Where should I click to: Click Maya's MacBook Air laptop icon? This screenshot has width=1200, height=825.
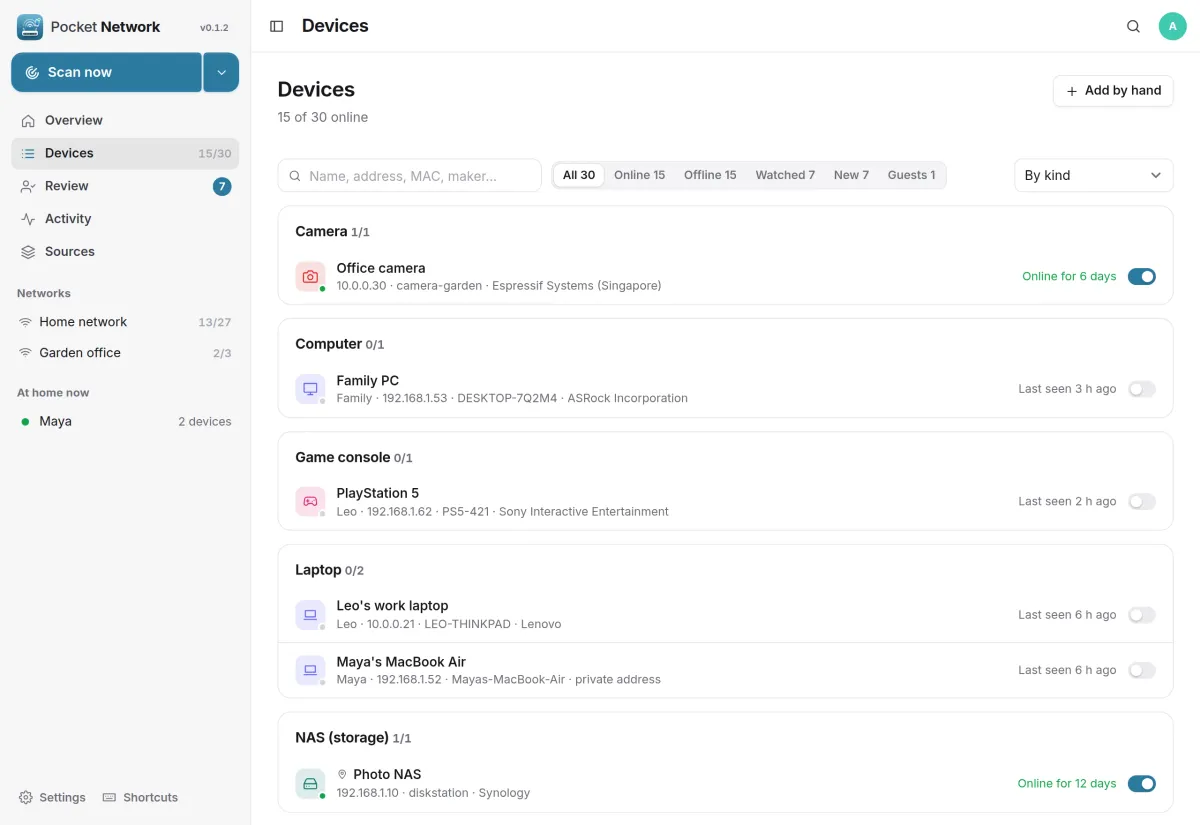click(310, 670)
